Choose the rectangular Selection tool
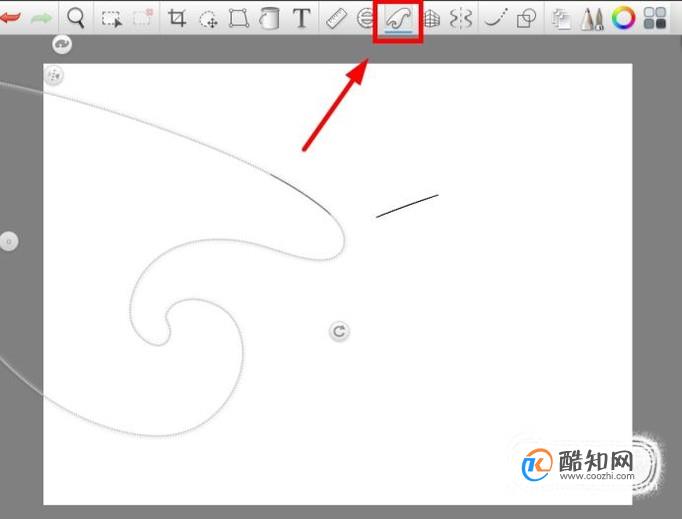This screenshot has height=519, width=682. pos(111,19)
